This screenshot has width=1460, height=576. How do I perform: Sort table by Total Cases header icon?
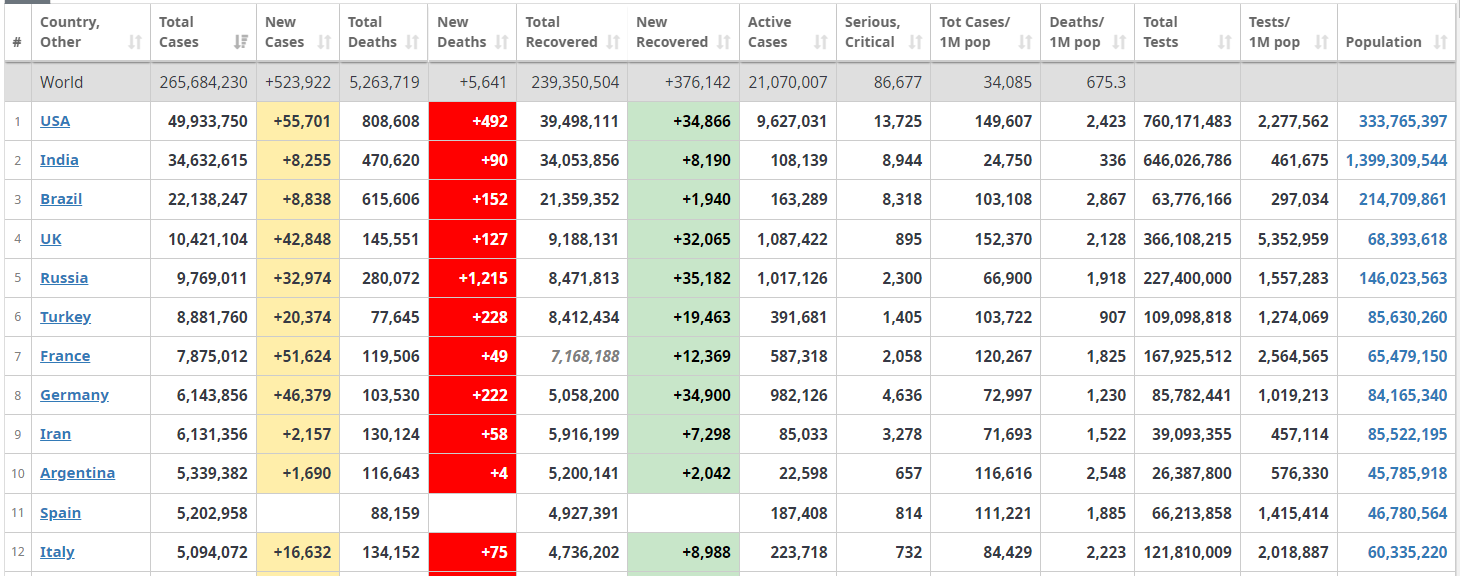(x=241, y=42)
